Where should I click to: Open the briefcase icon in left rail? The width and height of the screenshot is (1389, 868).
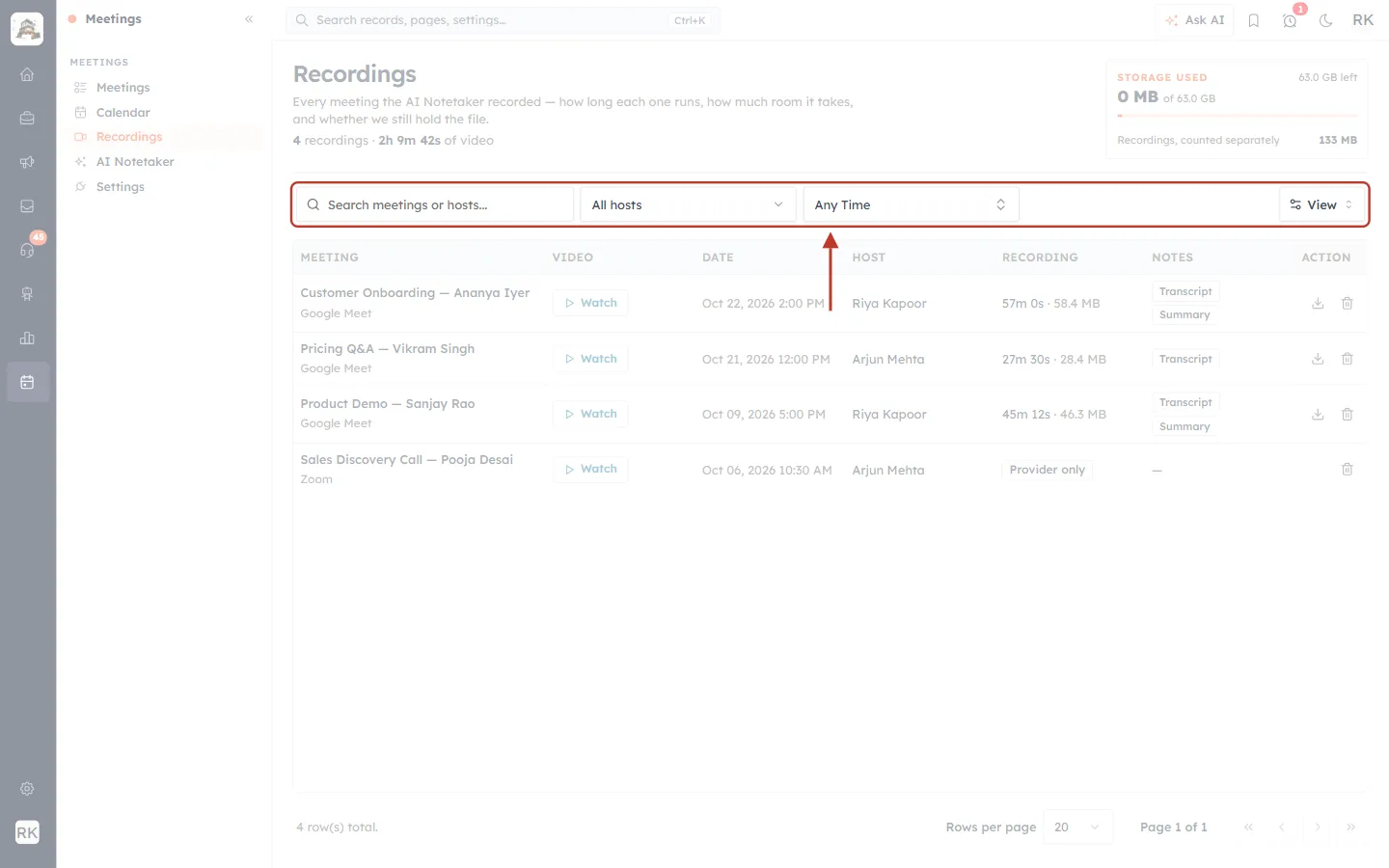(x=27, y=119)
